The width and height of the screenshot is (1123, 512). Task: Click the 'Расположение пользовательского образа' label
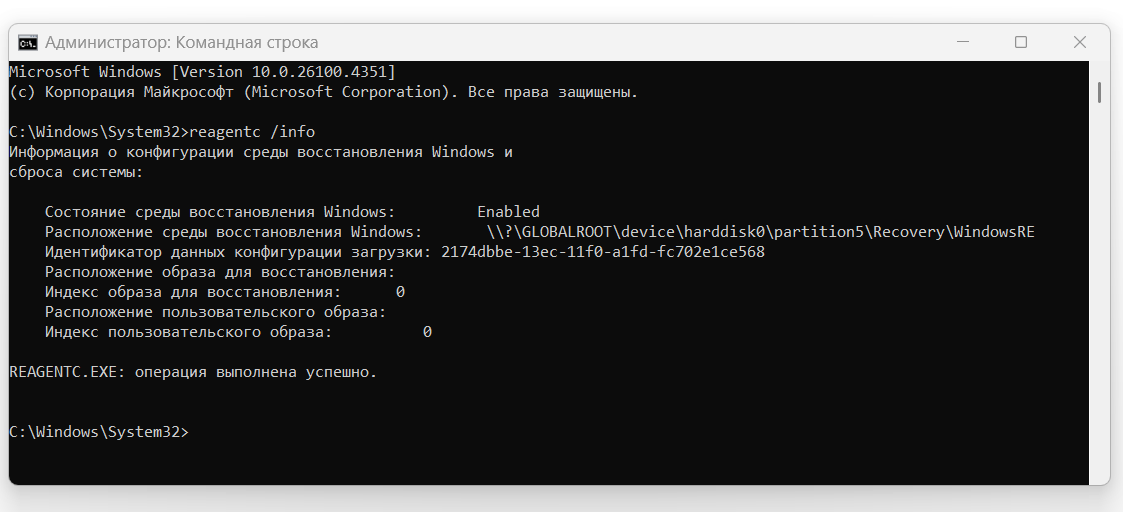[216, 312]
